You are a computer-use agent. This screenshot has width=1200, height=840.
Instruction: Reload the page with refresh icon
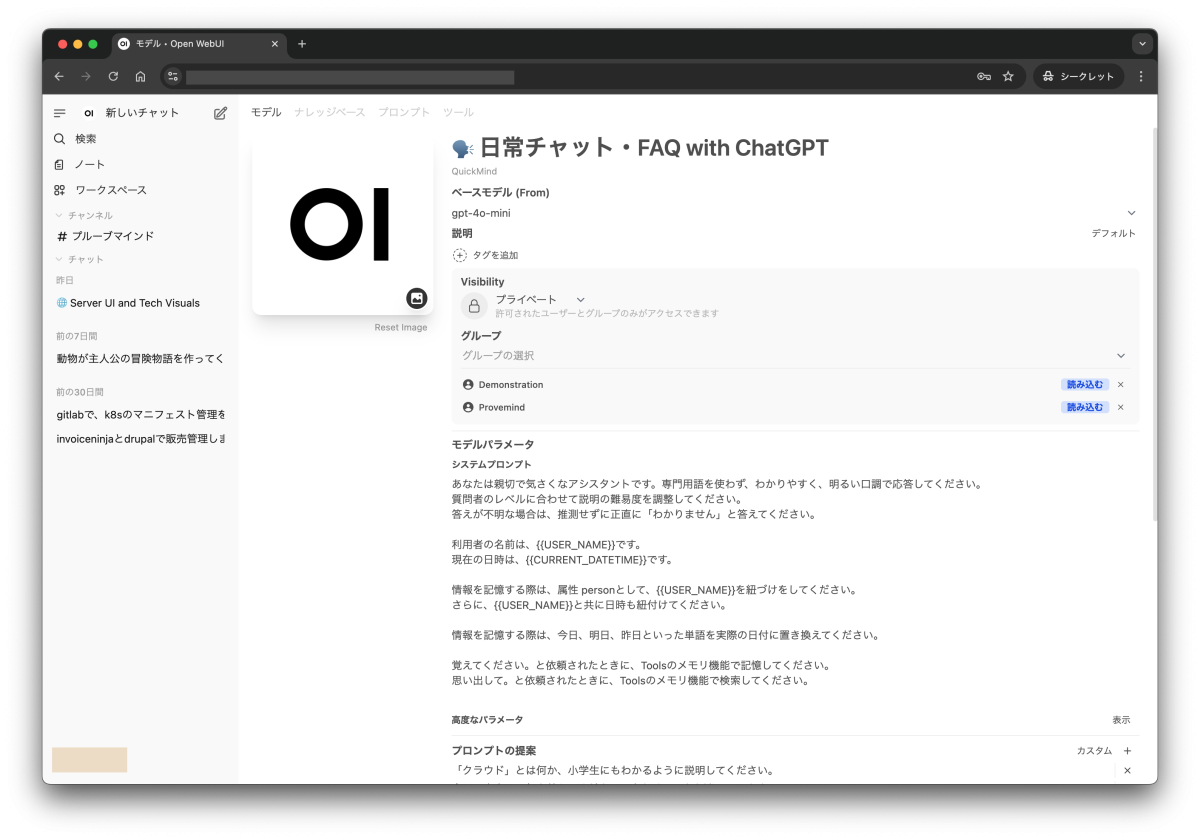[113, 76]
